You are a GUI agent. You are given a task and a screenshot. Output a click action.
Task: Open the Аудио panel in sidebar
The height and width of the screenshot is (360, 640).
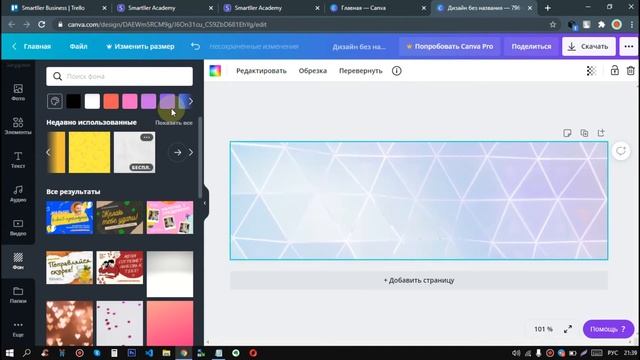click(x=18, y=193)
